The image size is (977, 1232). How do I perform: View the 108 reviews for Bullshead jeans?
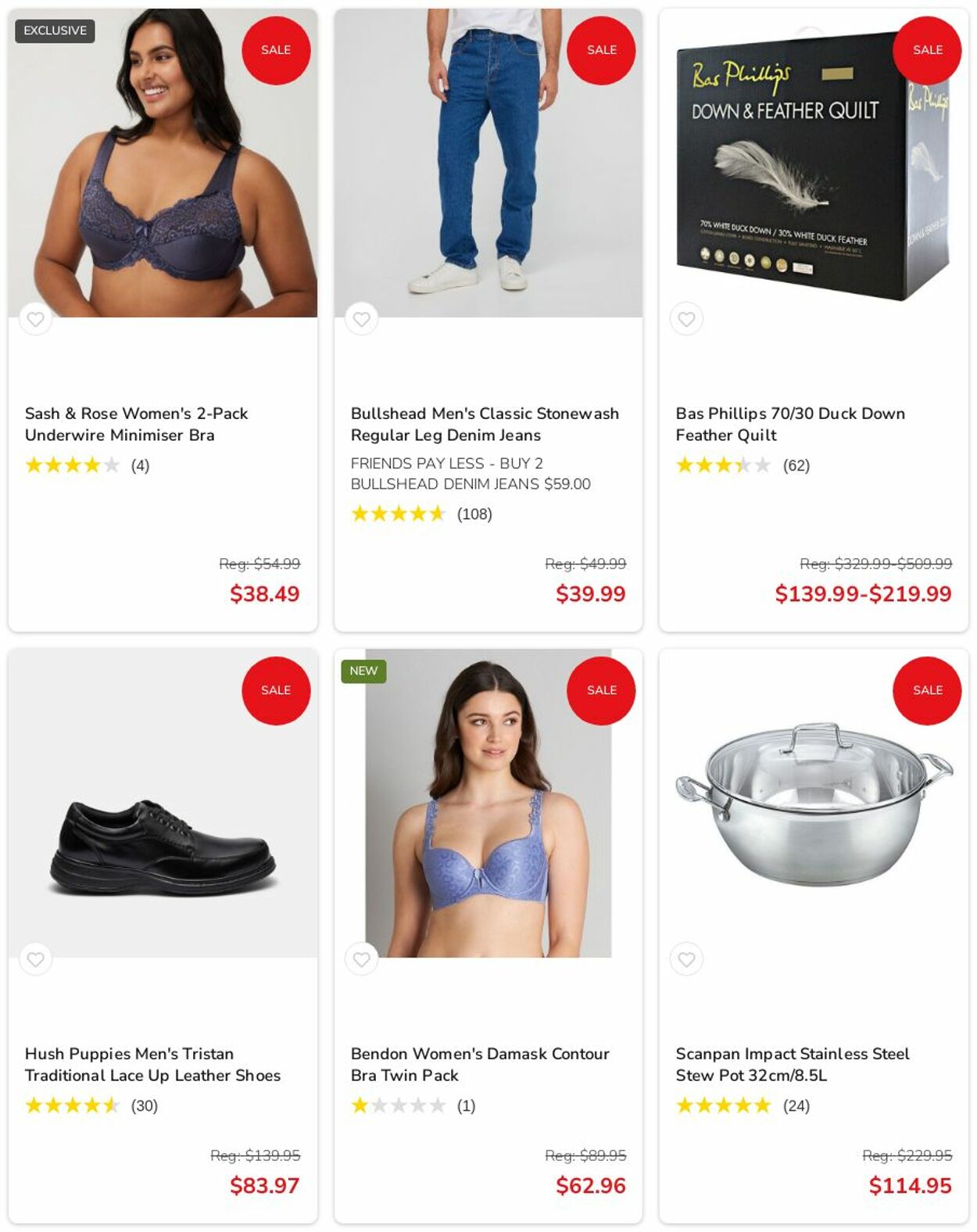pos(474,514)
